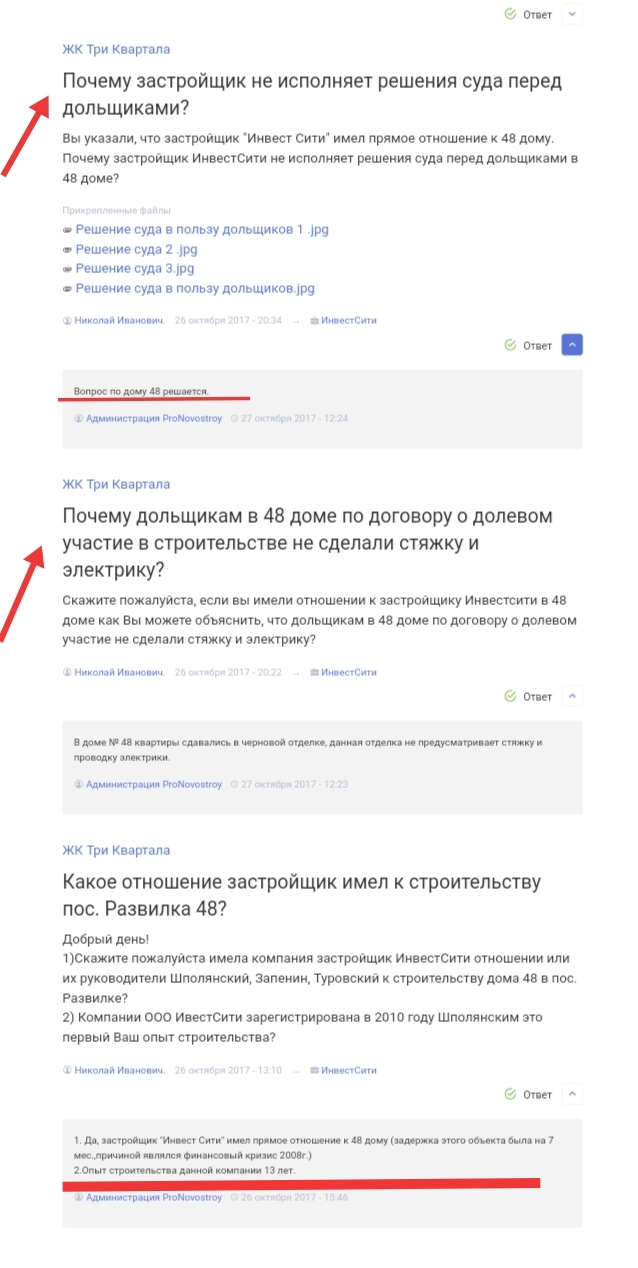Open author Николай Иванович under the last question
This screenshot has width=638, height=1268.
tap(114, 1070)
